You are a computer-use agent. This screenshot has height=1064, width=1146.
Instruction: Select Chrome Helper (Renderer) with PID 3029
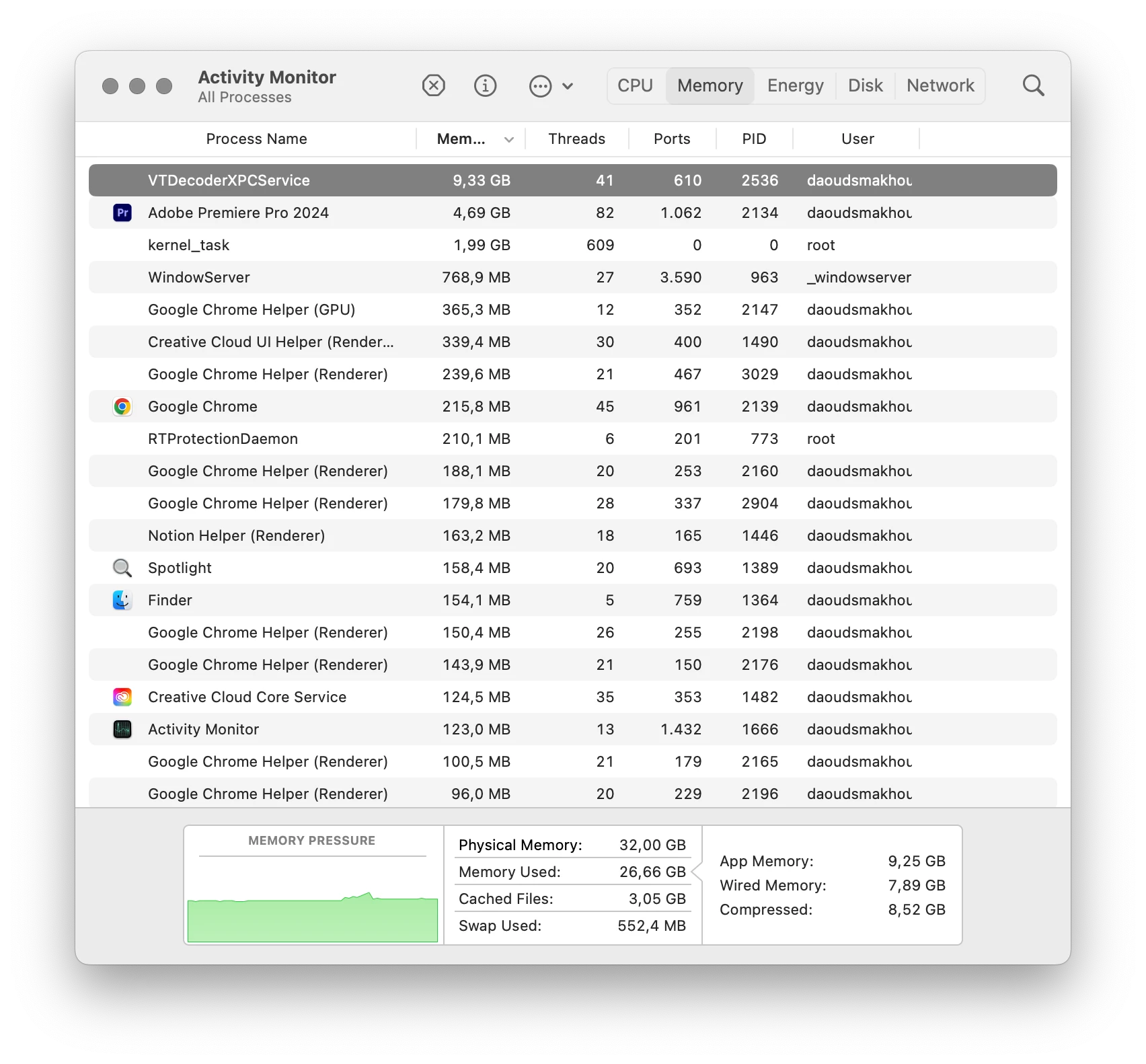coord(573,374)
